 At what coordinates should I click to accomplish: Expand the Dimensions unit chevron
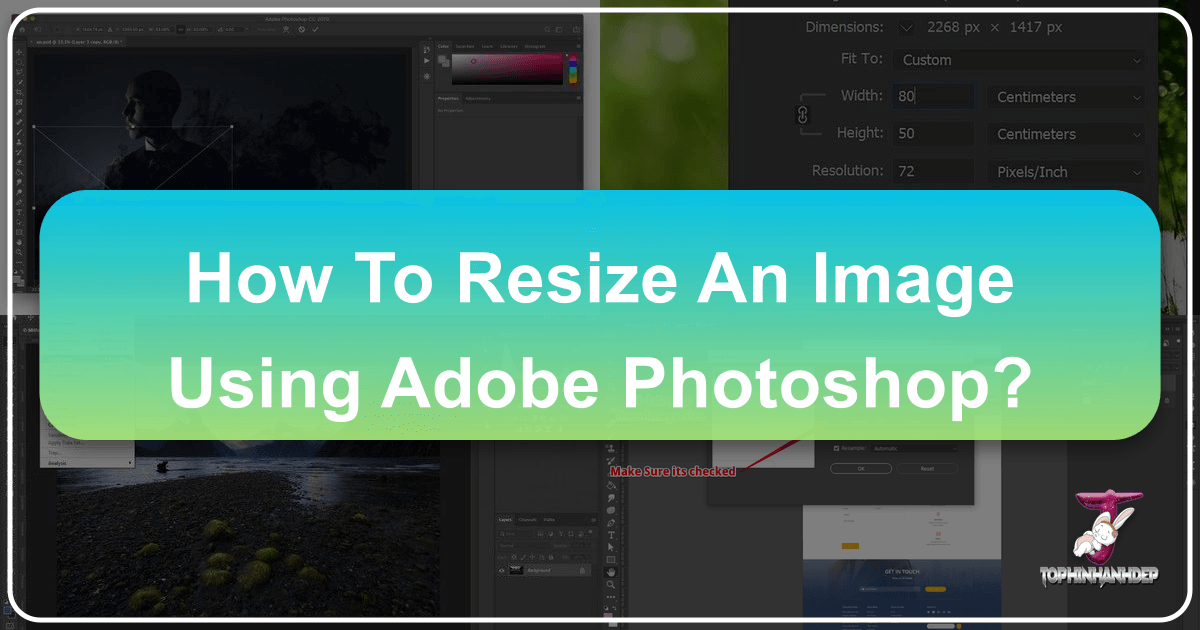(x=906, y=27)
